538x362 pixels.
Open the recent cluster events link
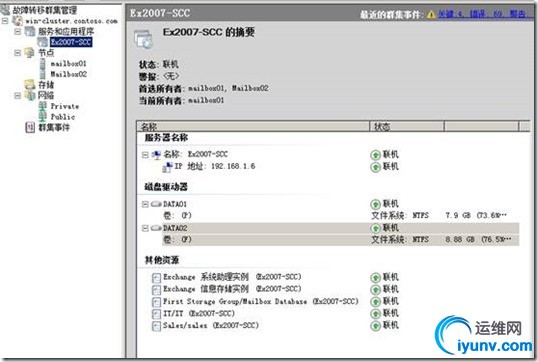485,14
